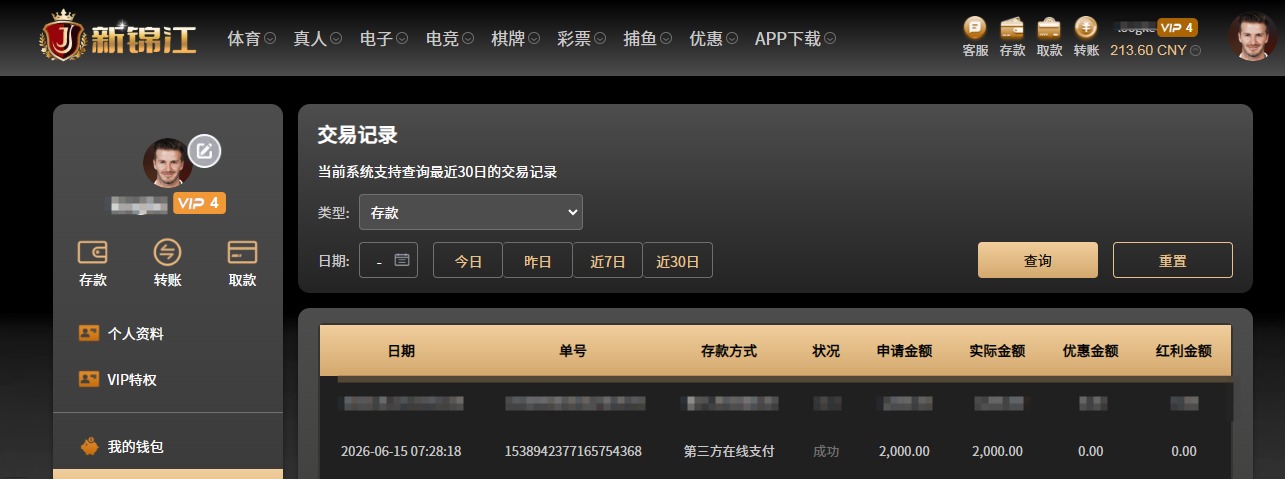Click the 优惠金额 column header
Viewport: 1285px width, 479px height.
[x=1090, y=351]
